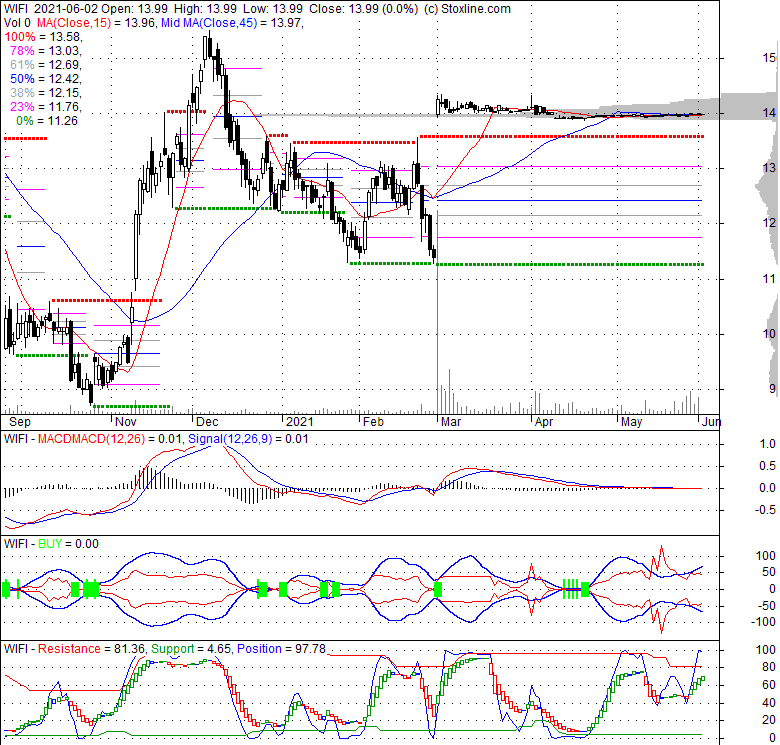This screenshot has height=745, width=780.
Task: Click the 10 price level on the axis
Action: click(769, 334)
